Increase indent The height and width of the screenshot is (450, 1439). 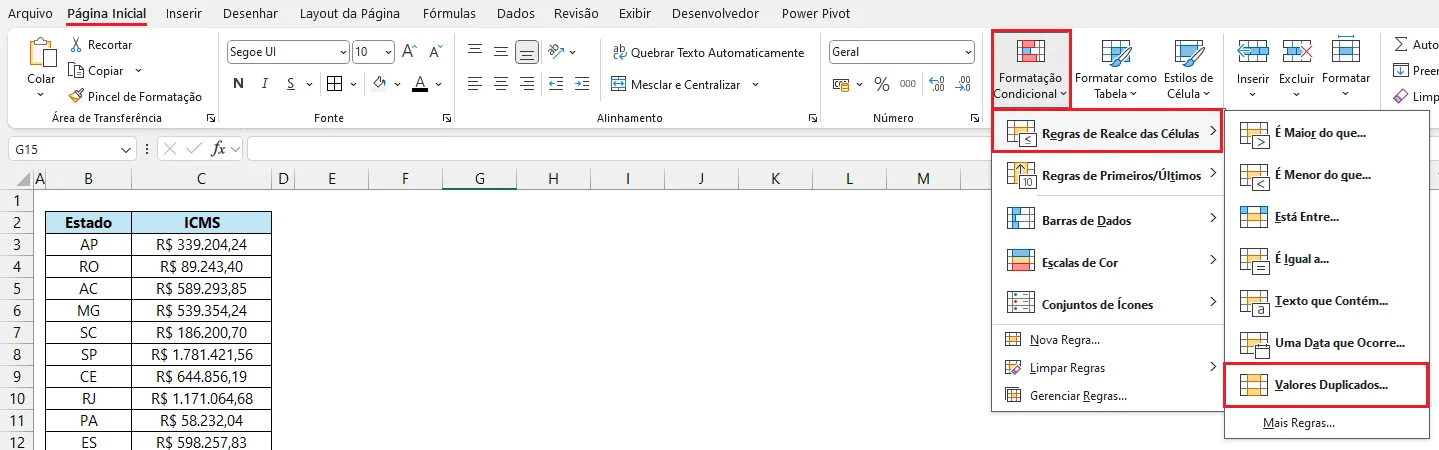tap(582, 84)
